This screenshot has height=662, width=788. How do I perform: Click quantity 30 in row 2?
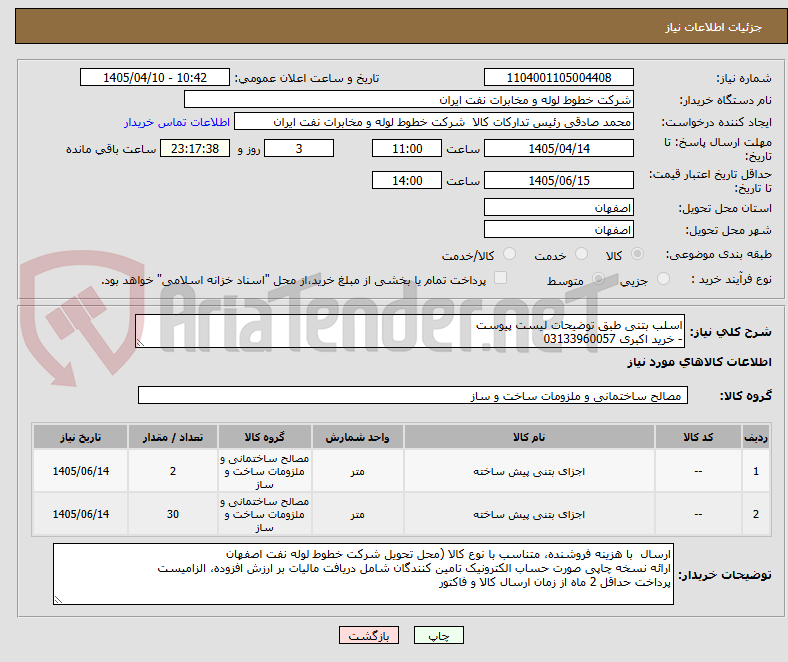click(x=173, y=514)
